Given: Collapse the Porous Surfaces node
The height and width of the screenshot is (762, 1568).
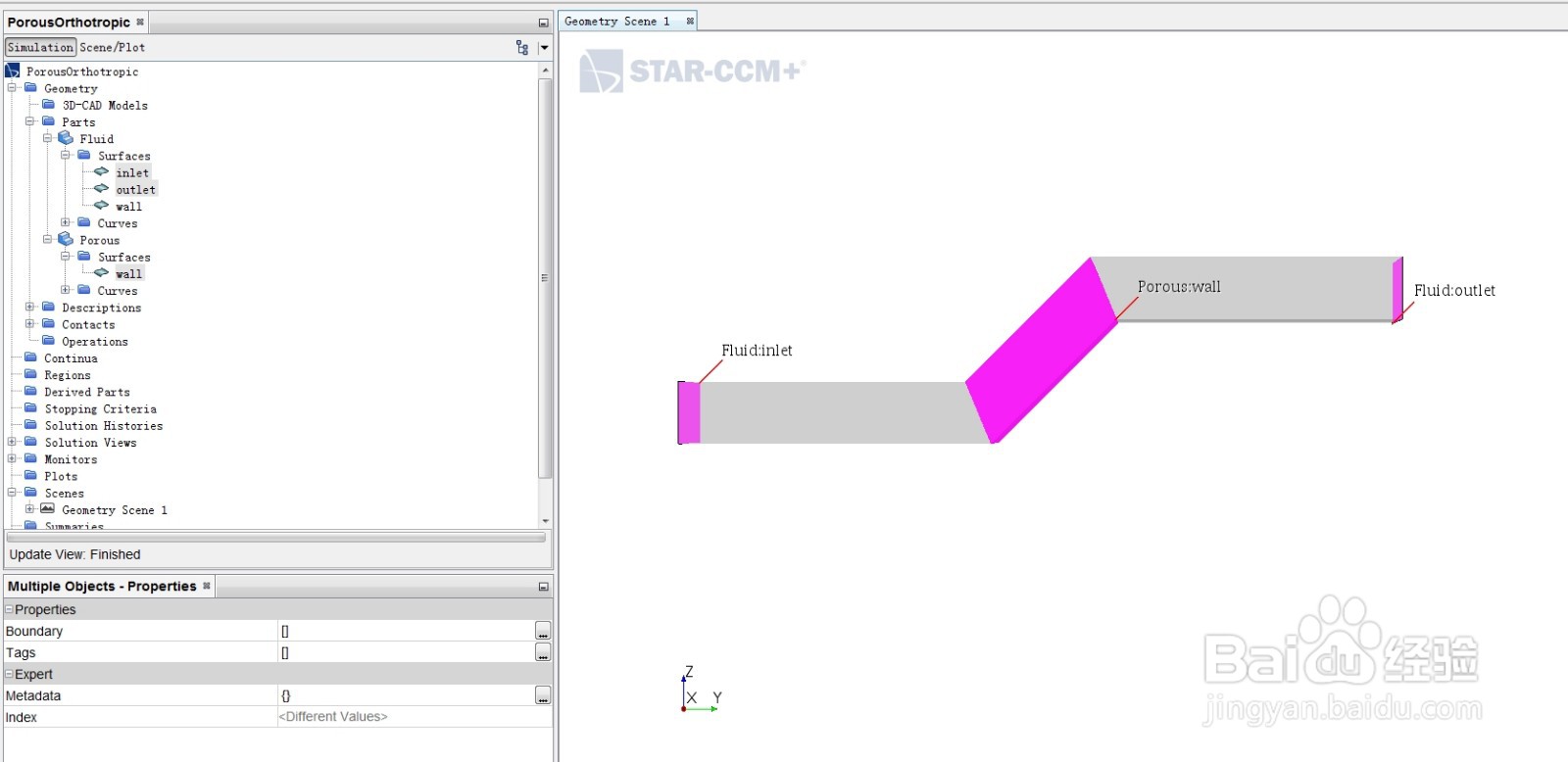Looking at the screenshot, I should click(66, 257).
